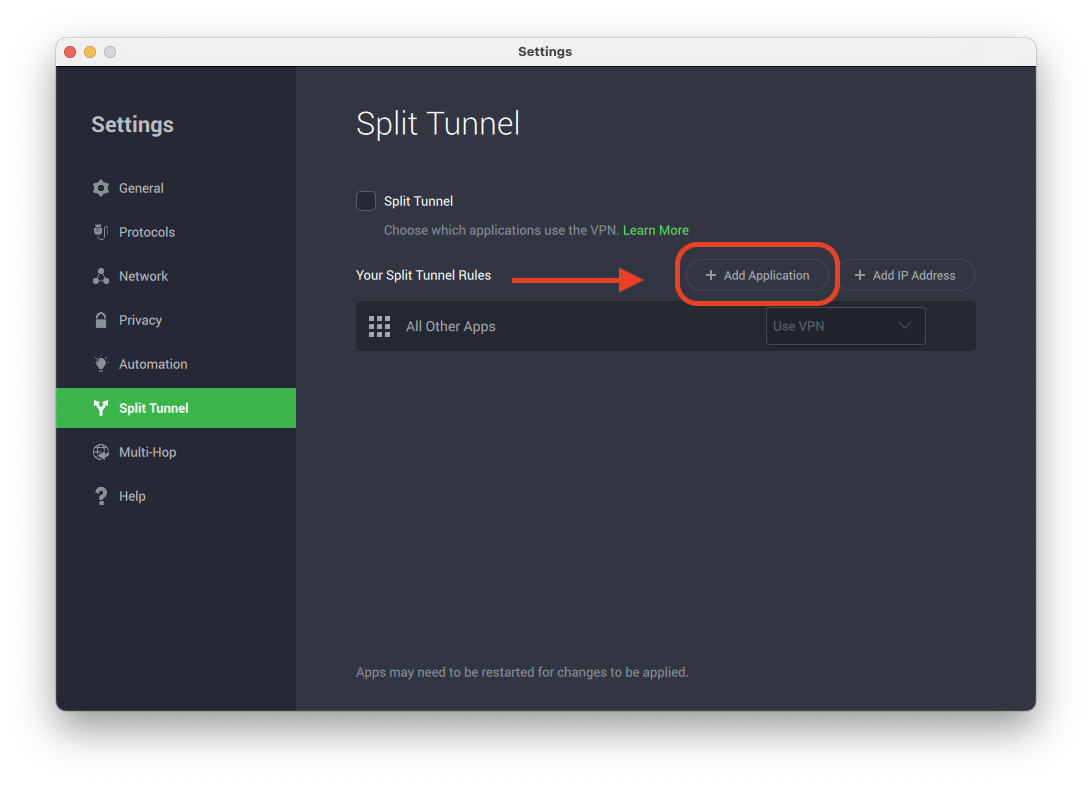1092x785 pixels.
Task: Click the Split Tunnel fork icon
Action: coord(101,408)
